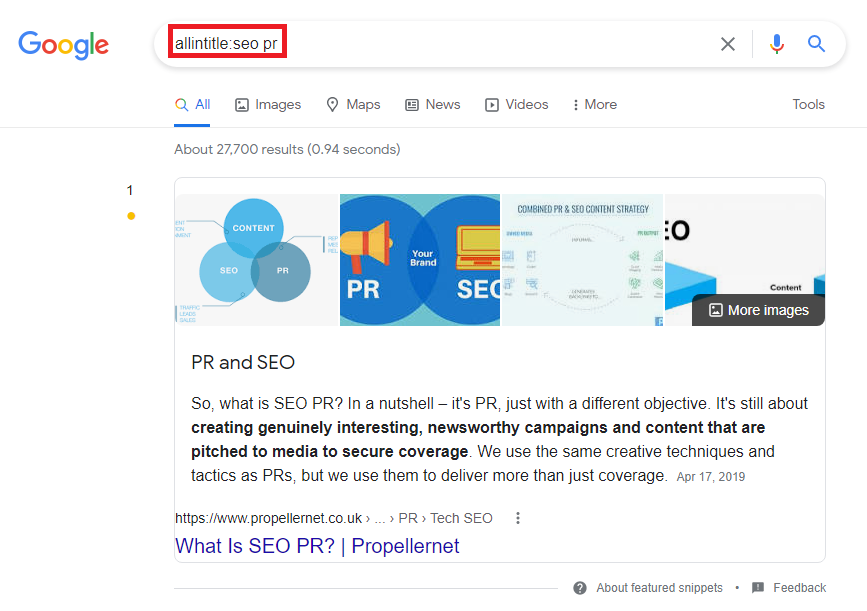This screenshot has height=611, width=867.
Task: Click the Google logo
Action: click(63, 44)
